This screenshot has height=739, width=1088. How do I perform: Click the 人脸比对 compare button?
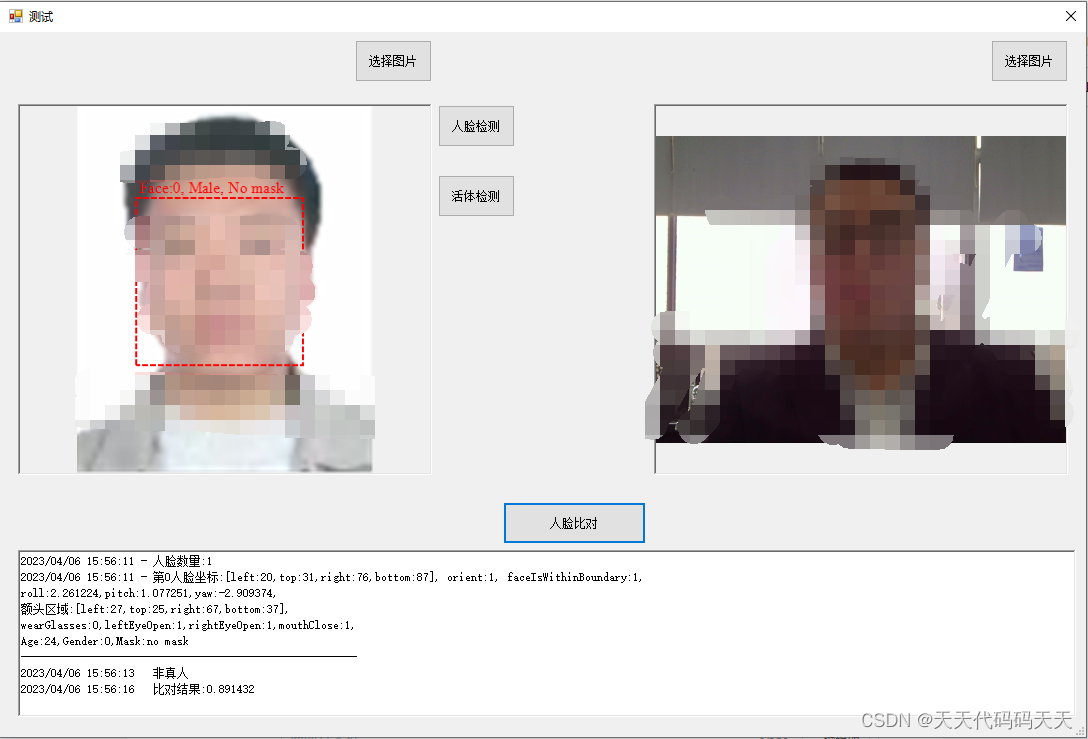[x=574, y=523]
